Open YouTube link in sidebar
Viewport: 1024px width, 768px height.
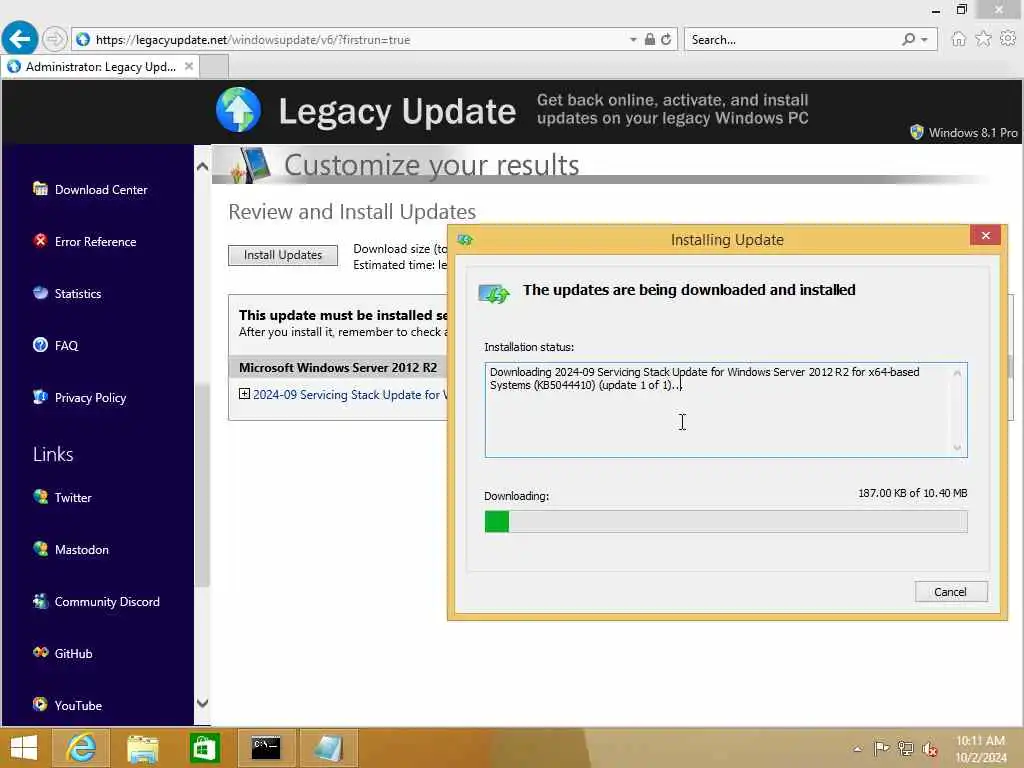78,706
